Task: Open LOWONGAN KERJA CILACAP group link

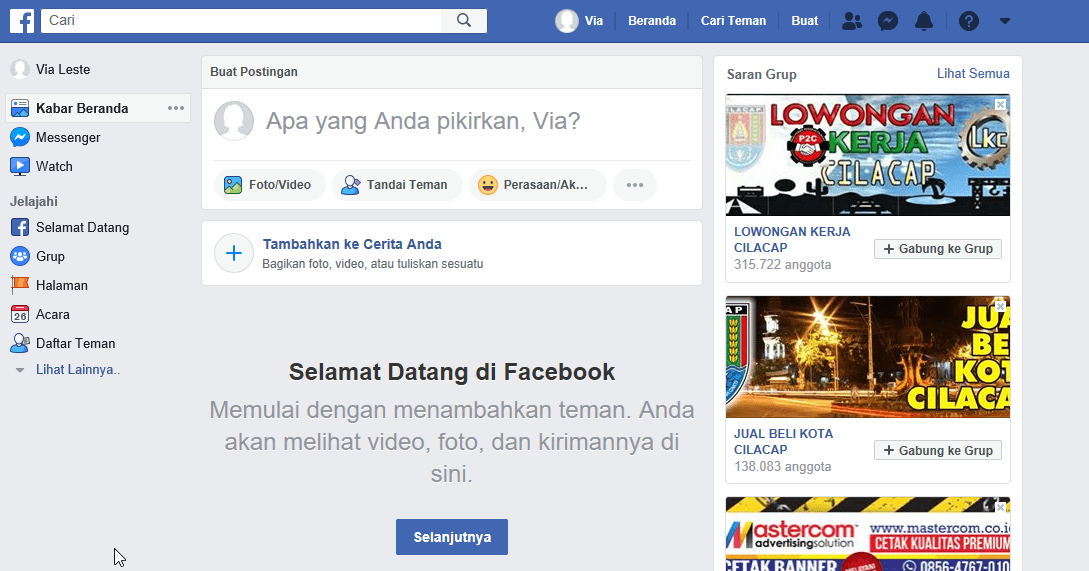Action: pos(792,240)
